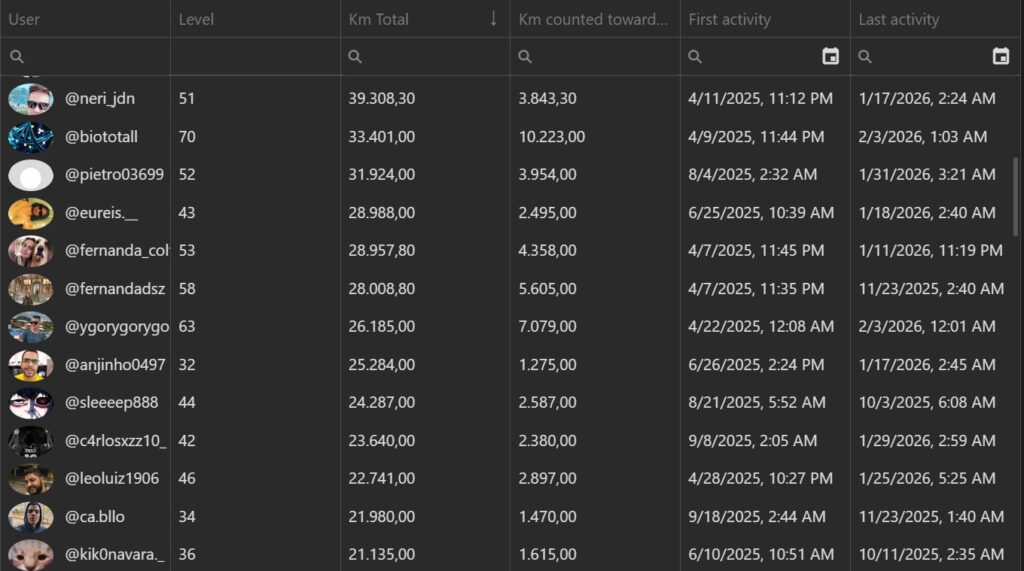Click the search icon under Km counted toward
Image resolution: width=1024 pixels, height=571 pixels.
pyautogui.click(x=525, y=57)
